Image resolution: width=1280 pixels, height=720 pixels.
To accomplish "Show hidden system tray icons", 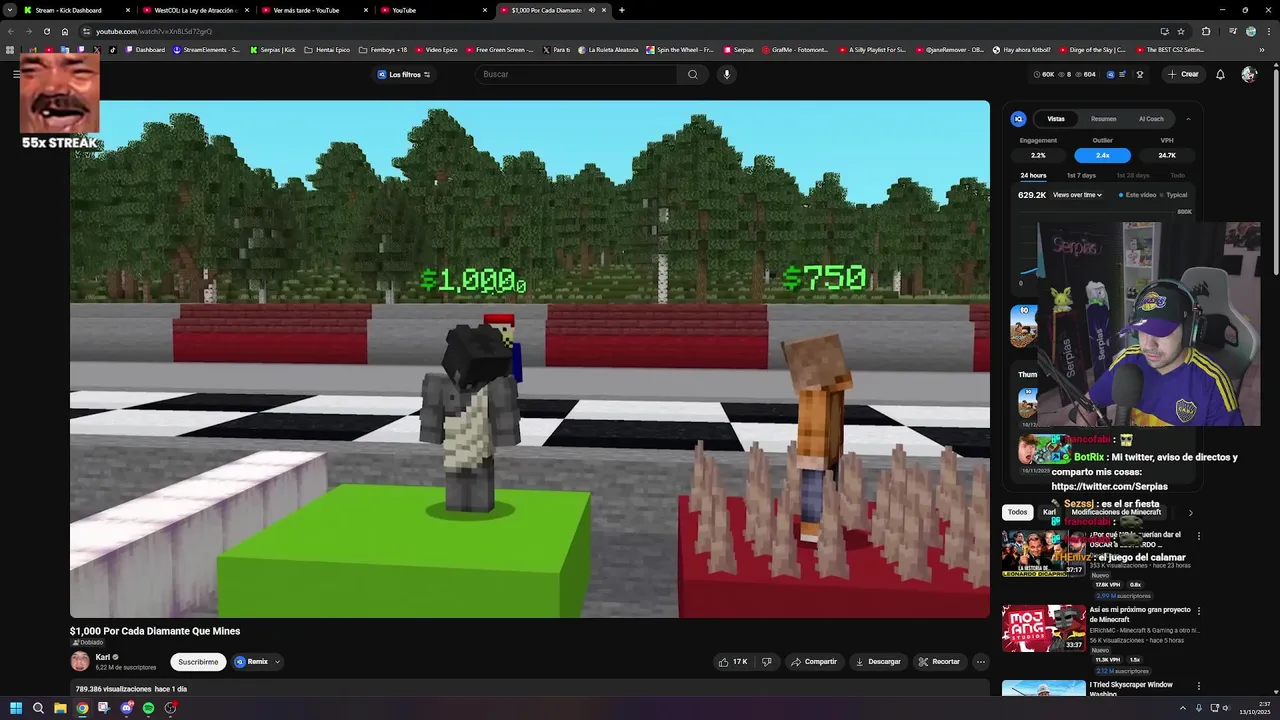I will (1182, 708).
